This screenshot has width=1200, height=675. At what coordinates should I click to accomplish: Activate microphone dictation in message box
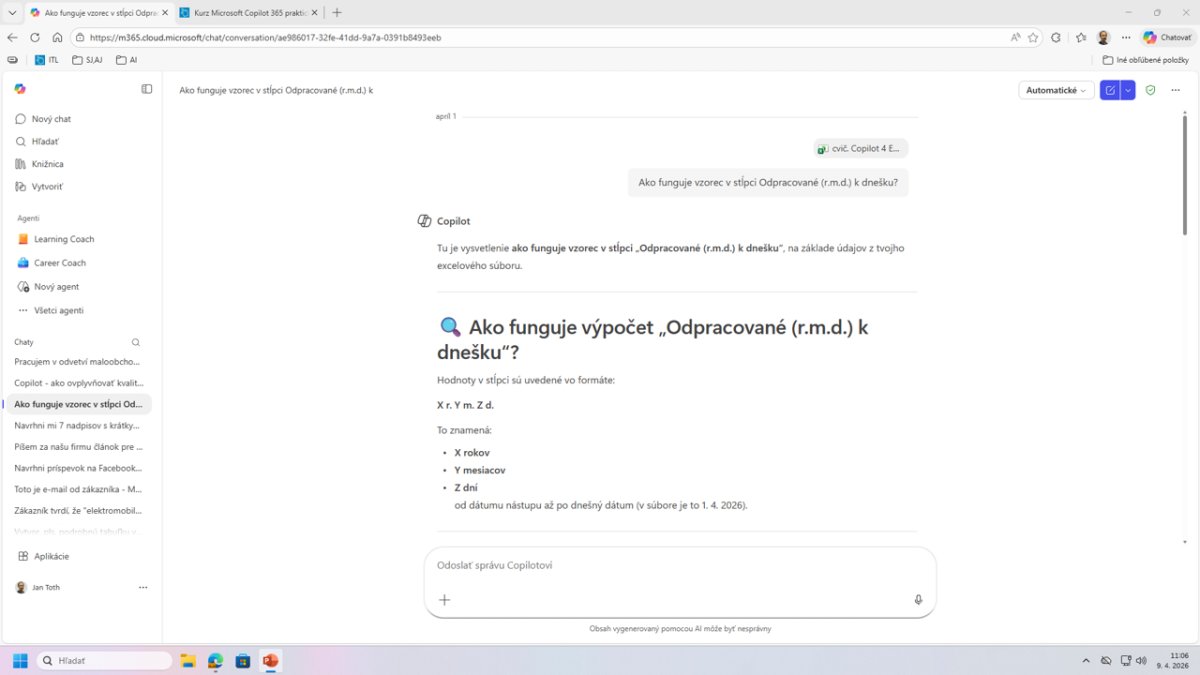coord(918,600)
